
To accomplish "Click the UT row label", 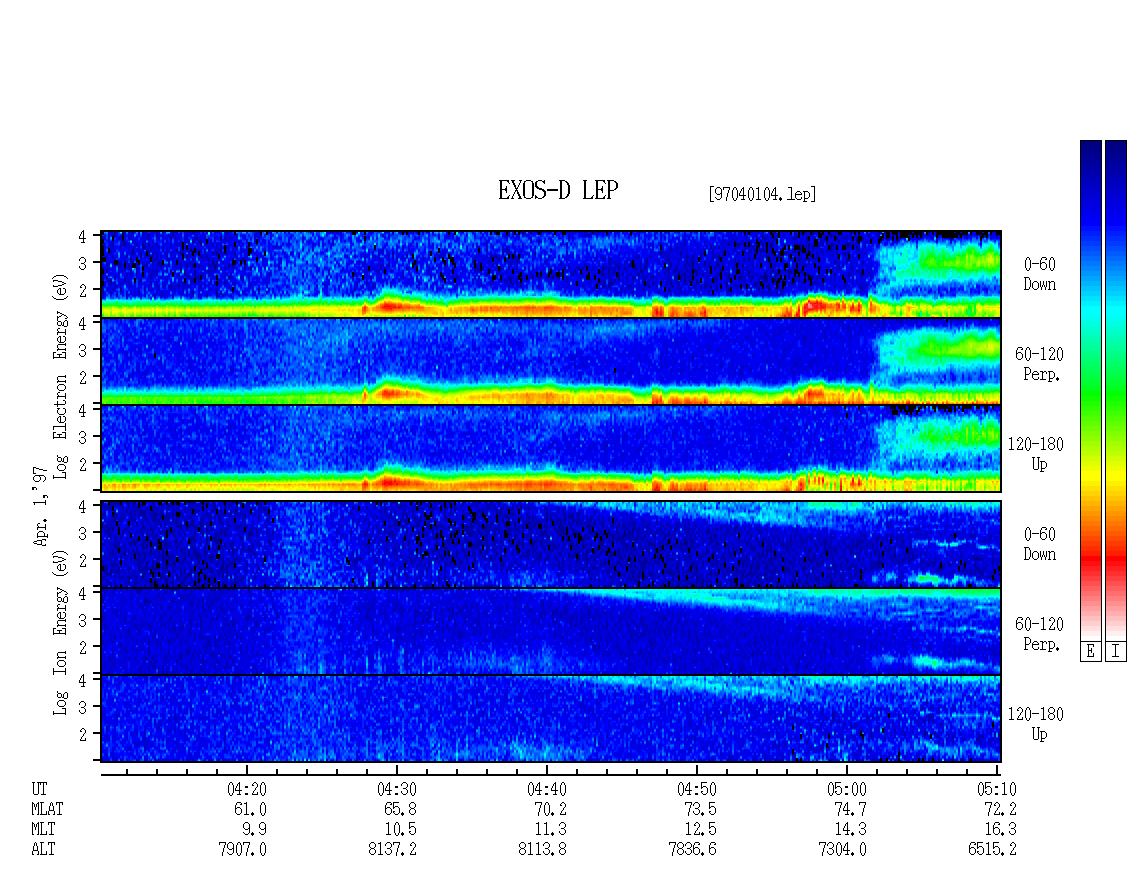I will tap(39, 789).
